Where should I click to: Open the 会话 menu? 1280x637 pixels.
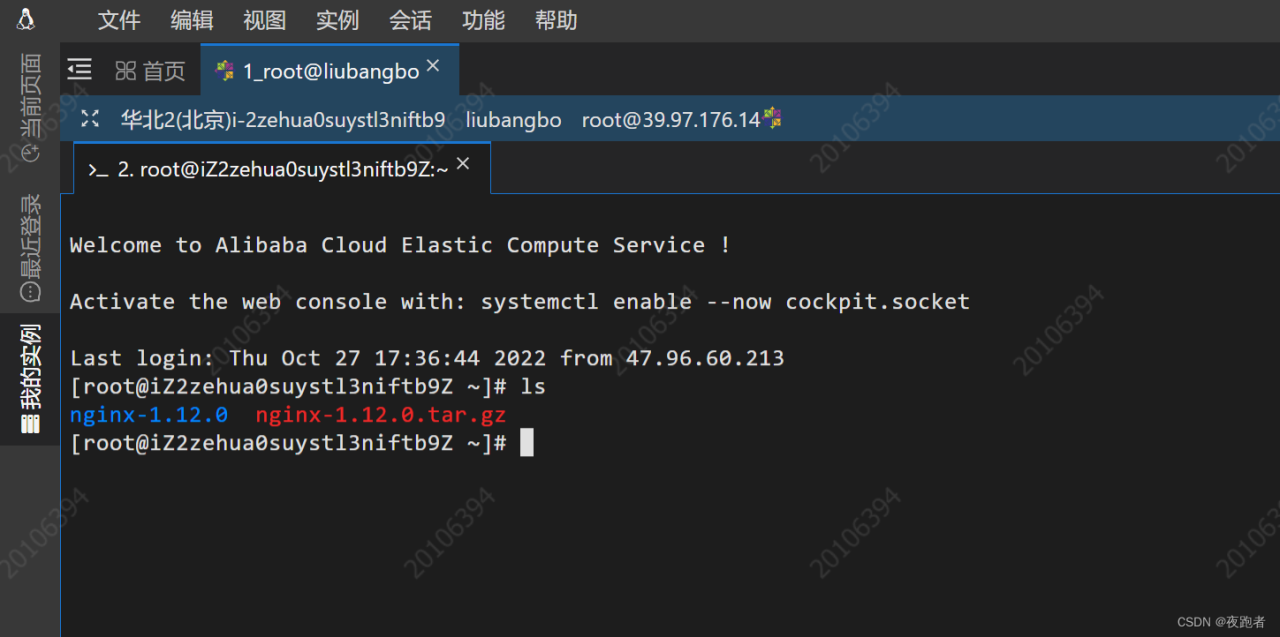coord(410,20)
